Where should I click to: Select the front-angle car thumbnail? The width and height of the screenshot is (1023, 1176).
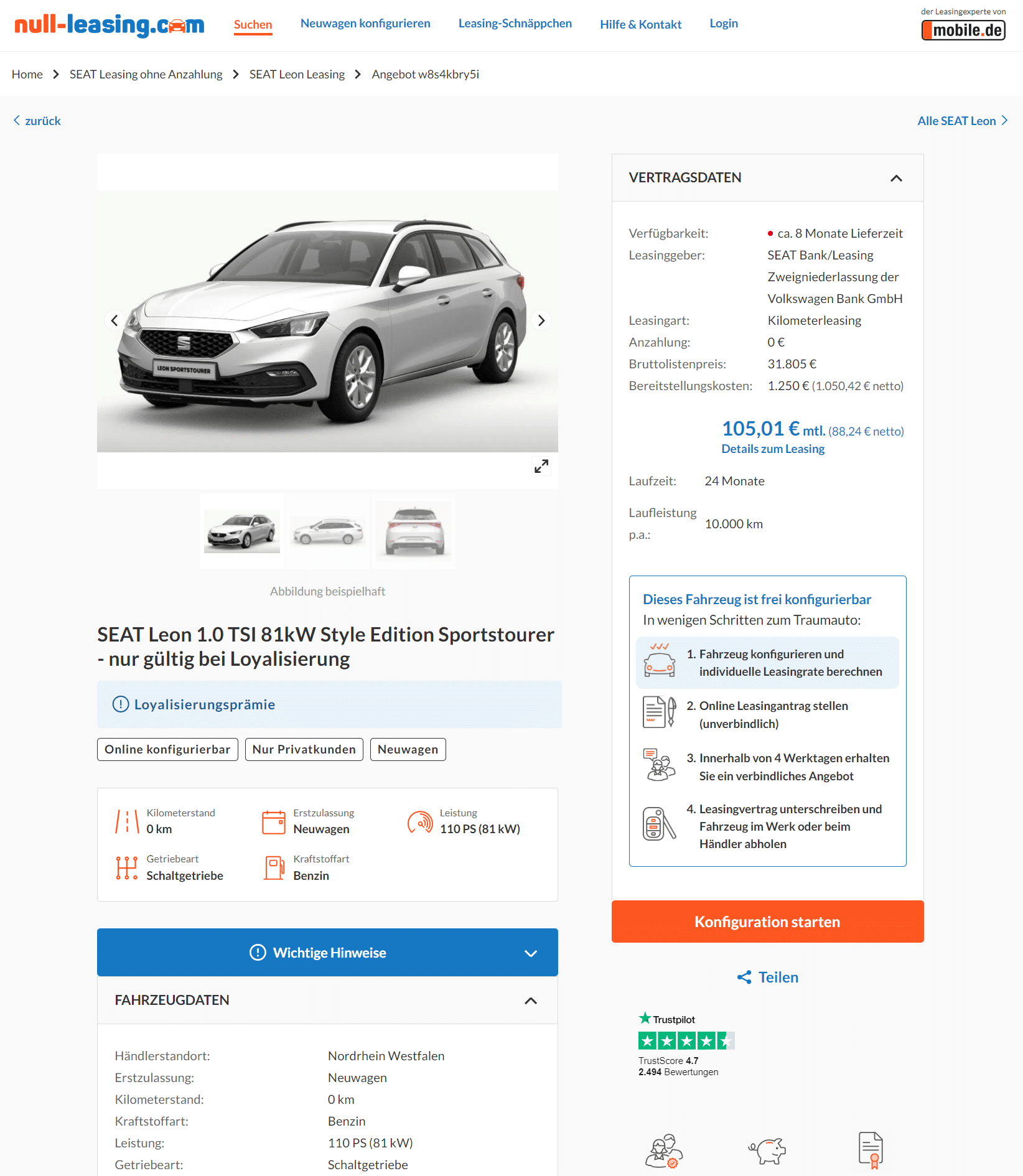coord(242,531)
